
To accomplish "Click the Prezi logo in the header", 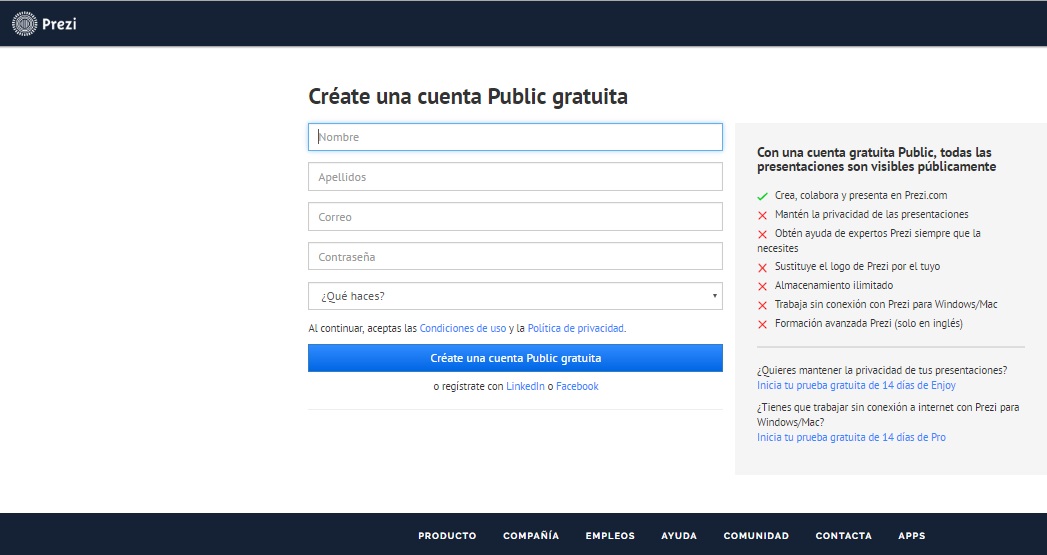I will pyautogui.click(x=44, y=23).
